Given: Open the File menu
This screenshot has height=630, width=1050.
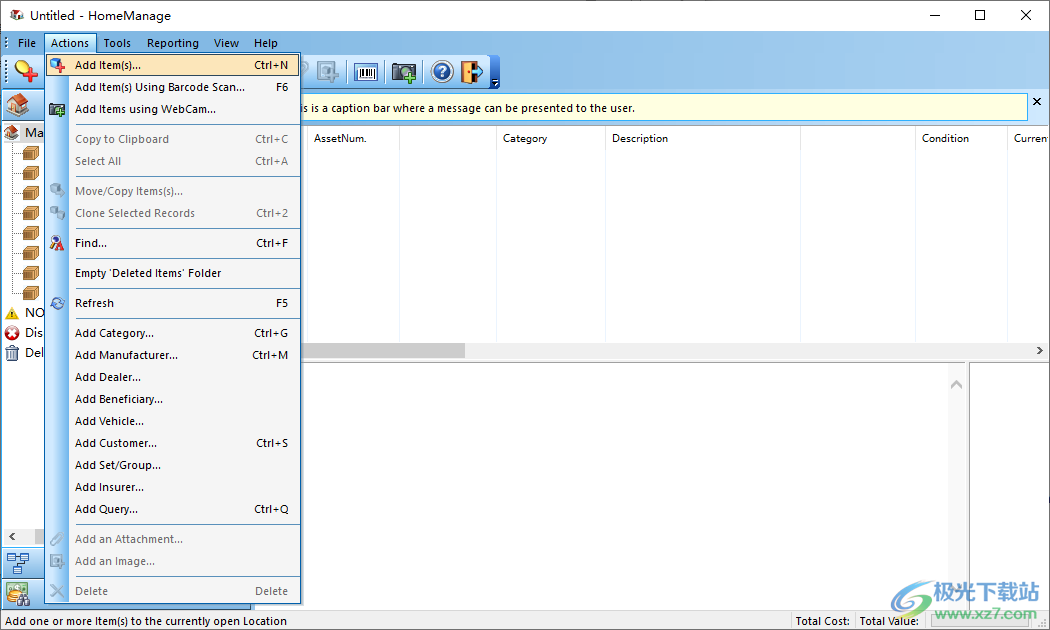Looking at the screenshot, I should pos(27,43).
